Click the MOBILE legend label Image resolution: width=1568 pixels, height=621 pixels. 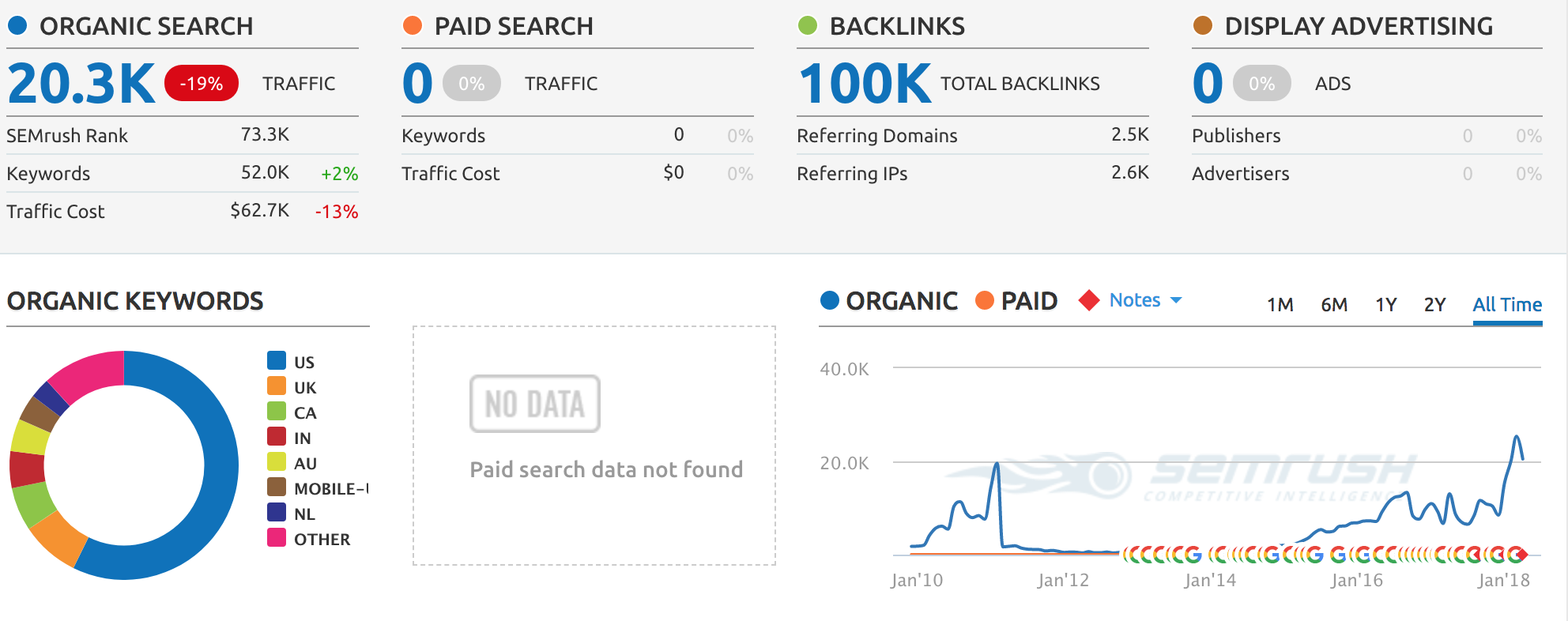[331, 489]
